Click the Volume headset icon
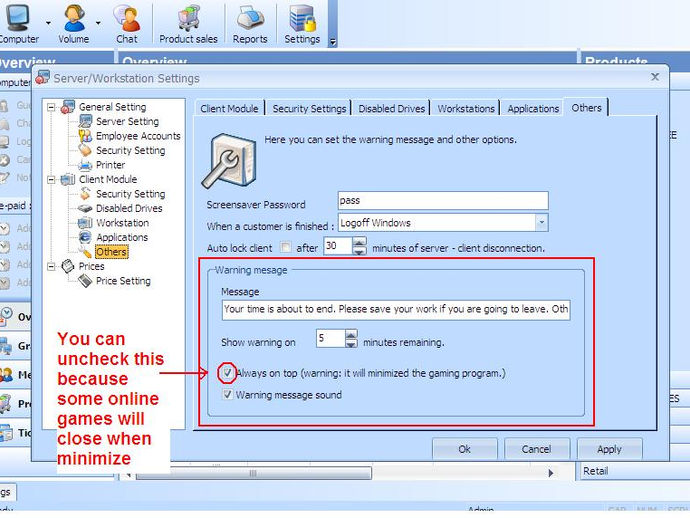Screen dimensions: 690x518 click(x=74, y=18)
